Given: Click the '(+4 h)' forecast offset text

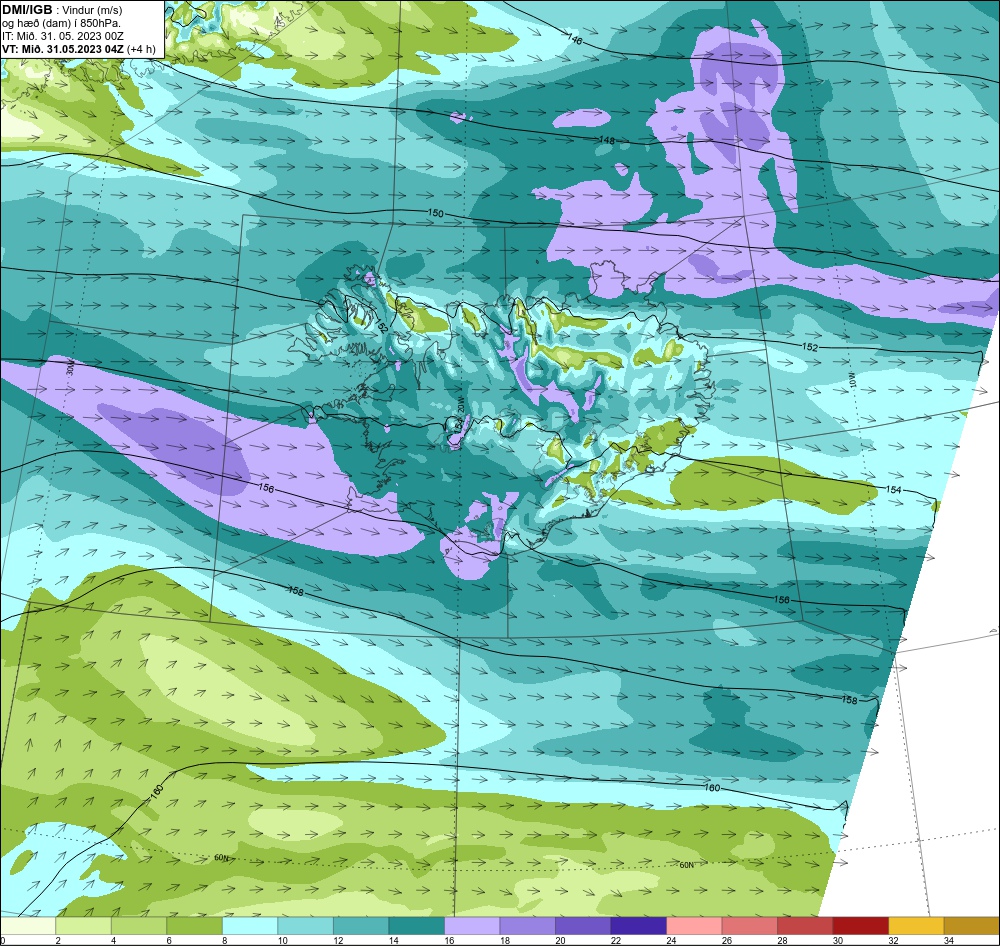Looking at the screenshot, I should [141, 48].
